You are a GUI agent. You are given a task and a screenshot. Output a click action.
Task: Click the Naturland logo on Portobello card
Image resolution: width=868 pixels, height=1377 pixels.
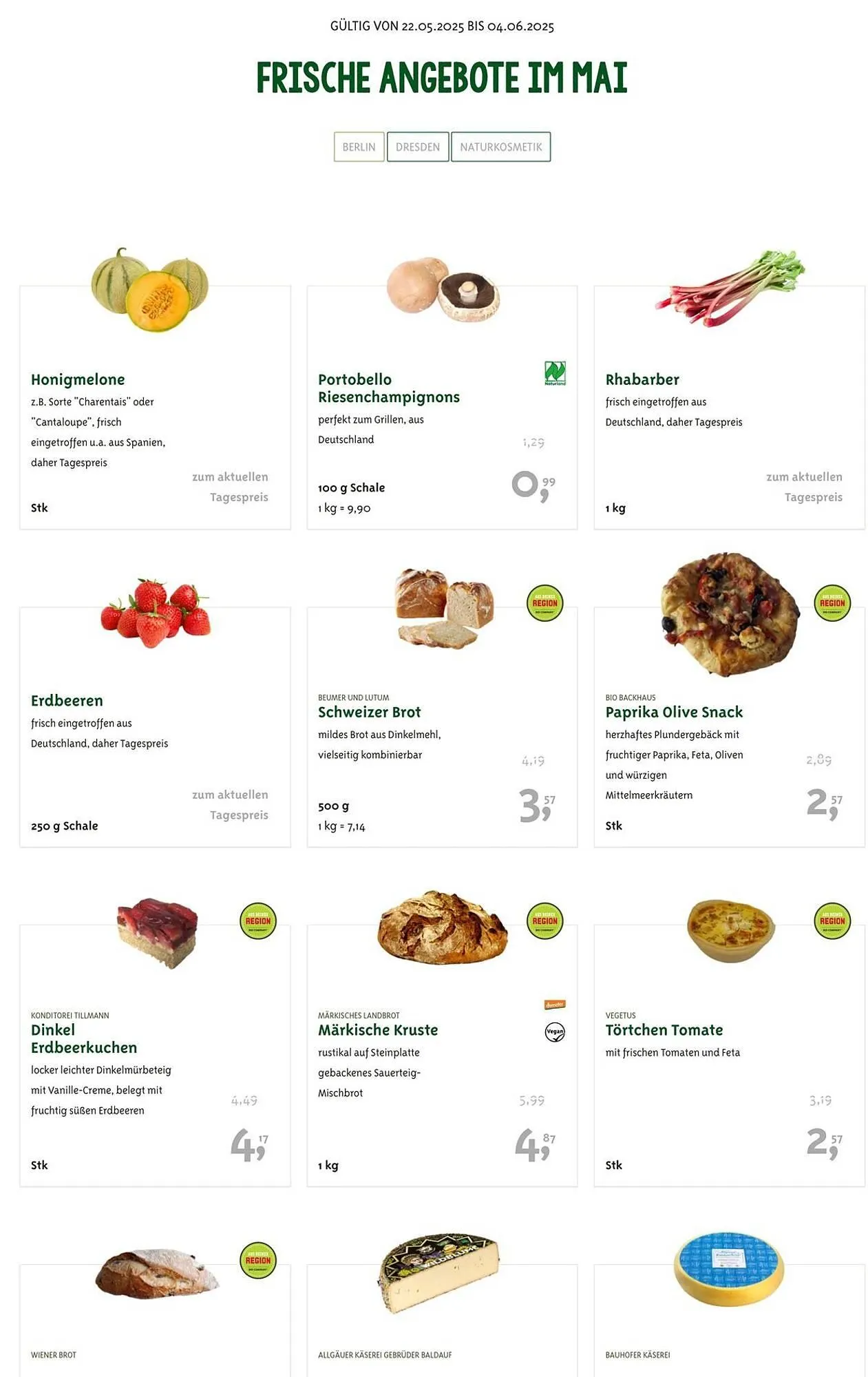[555, 372]
